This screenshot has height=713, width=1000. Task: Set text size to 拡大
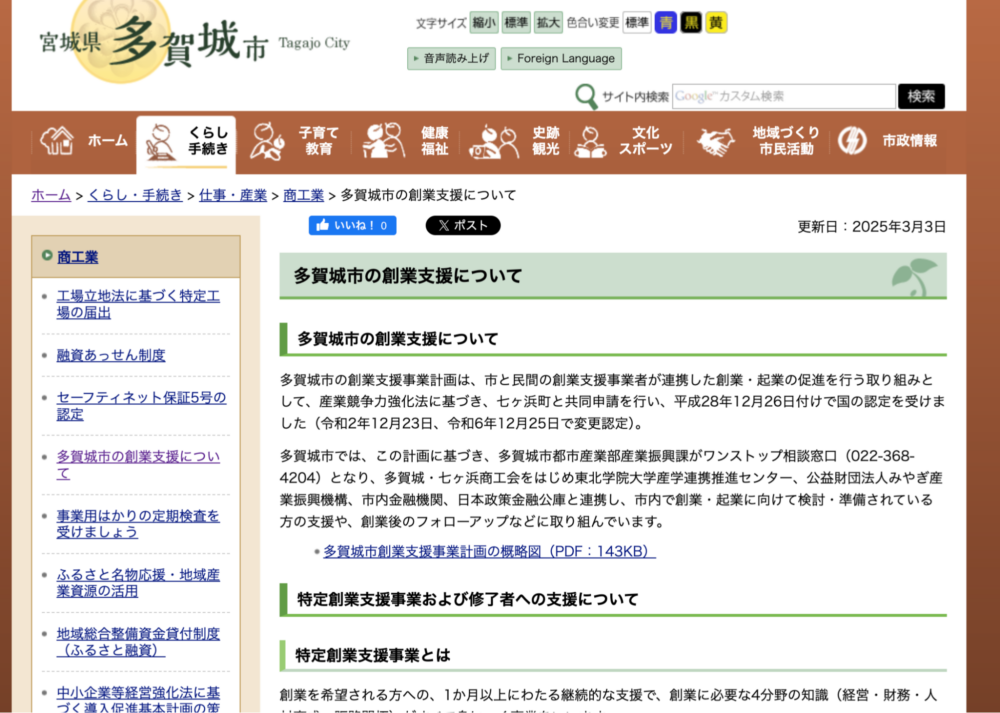click(548, 23)
